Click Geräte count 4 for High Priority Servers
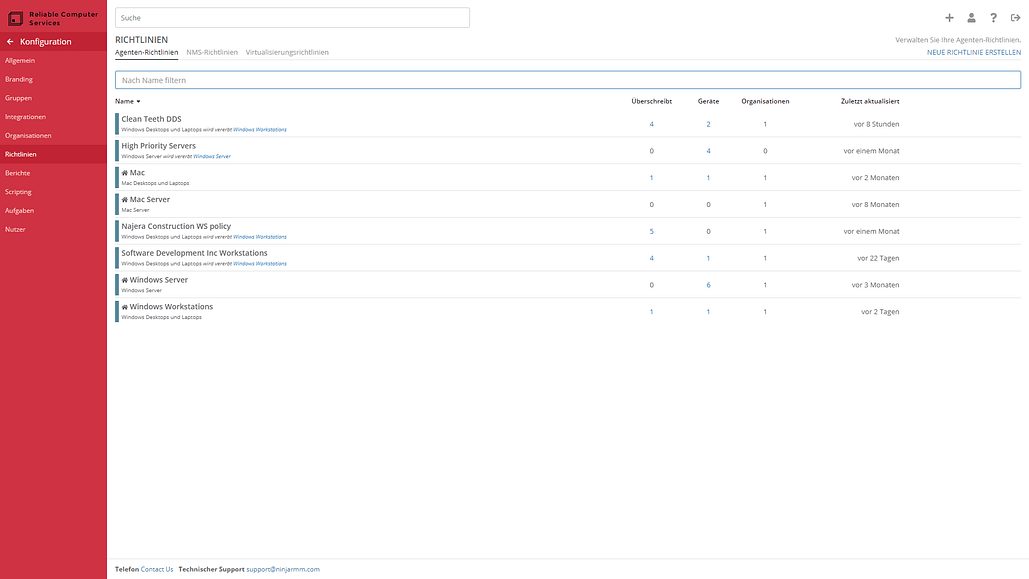 [x=708, y=151]
